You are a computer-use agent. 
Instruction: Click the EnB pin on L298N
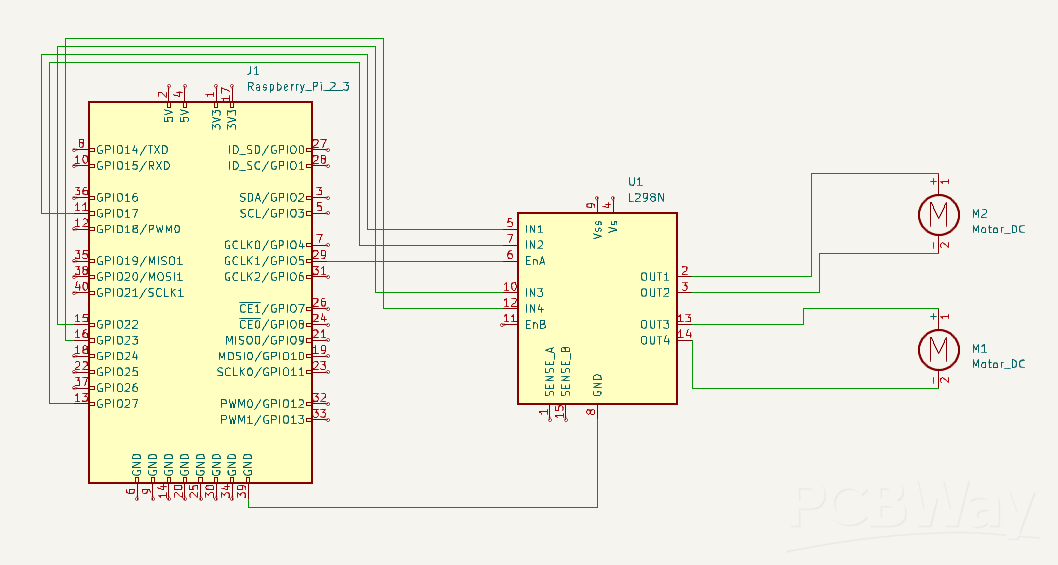[x=535, y=325]
